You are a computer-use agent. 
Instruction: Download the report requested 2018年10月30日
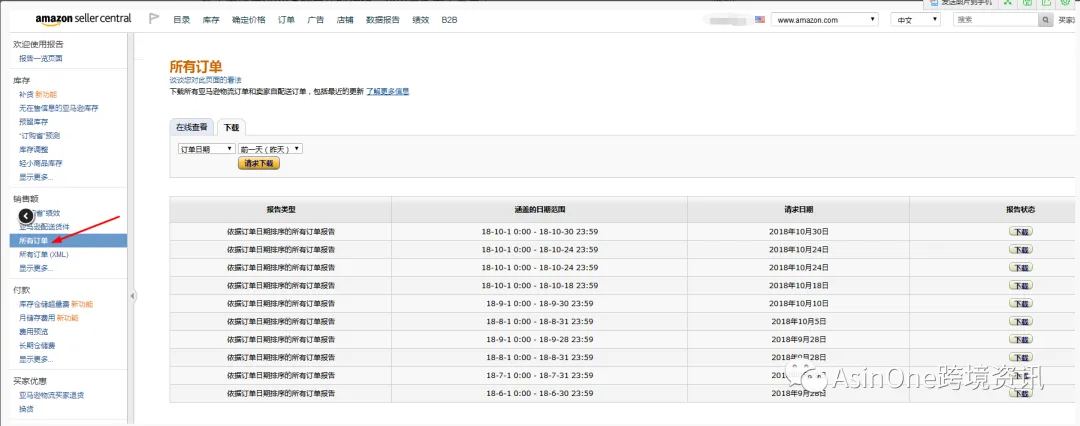[1020, 232]
